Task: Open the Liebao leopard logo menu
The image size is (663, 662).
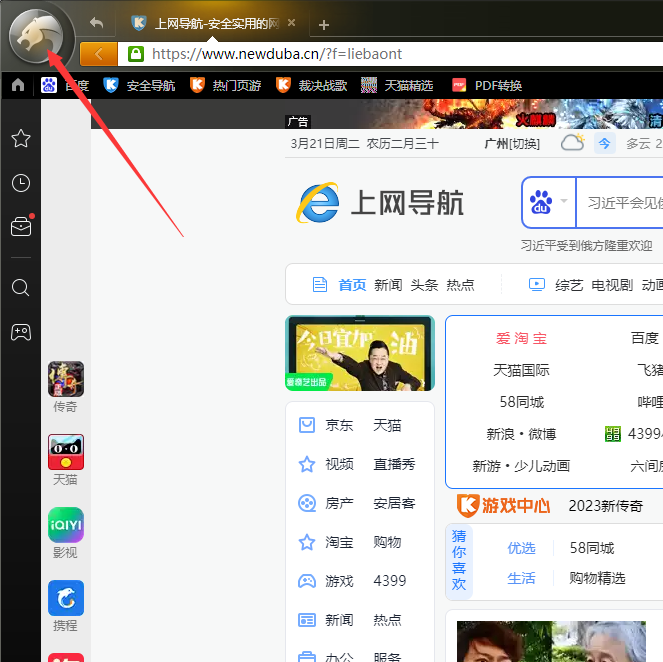Action: (36, 36)
